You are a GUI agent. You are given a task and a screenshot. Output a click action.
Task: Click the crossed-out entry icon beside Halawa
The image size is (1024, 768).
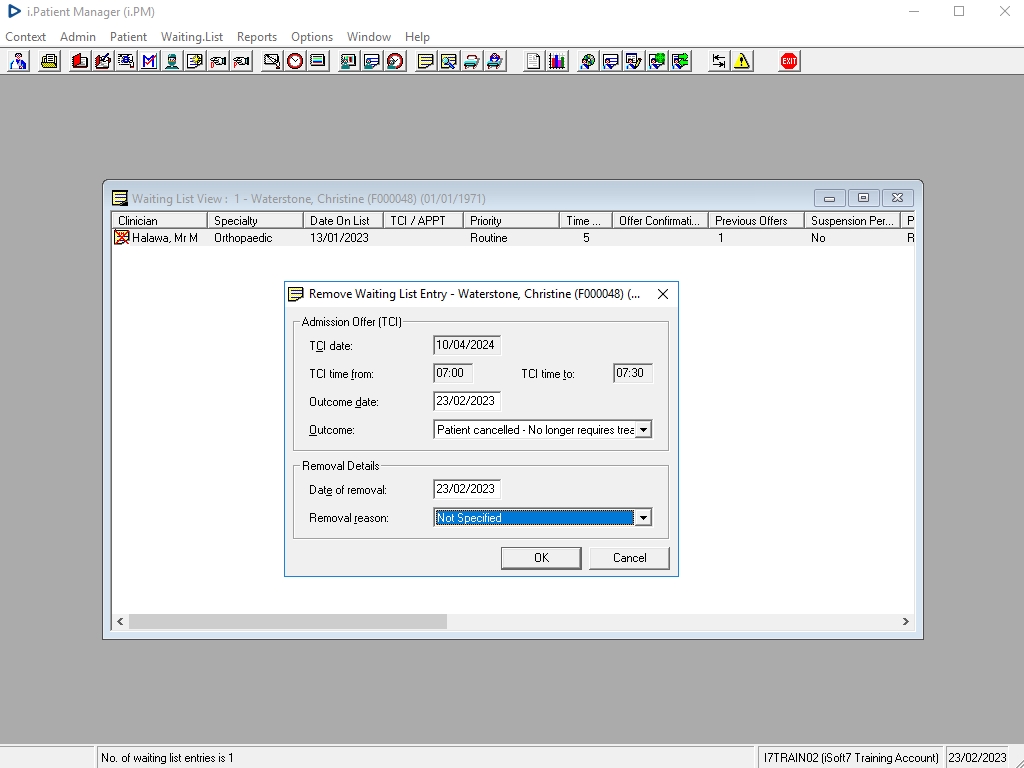[121, 237]
